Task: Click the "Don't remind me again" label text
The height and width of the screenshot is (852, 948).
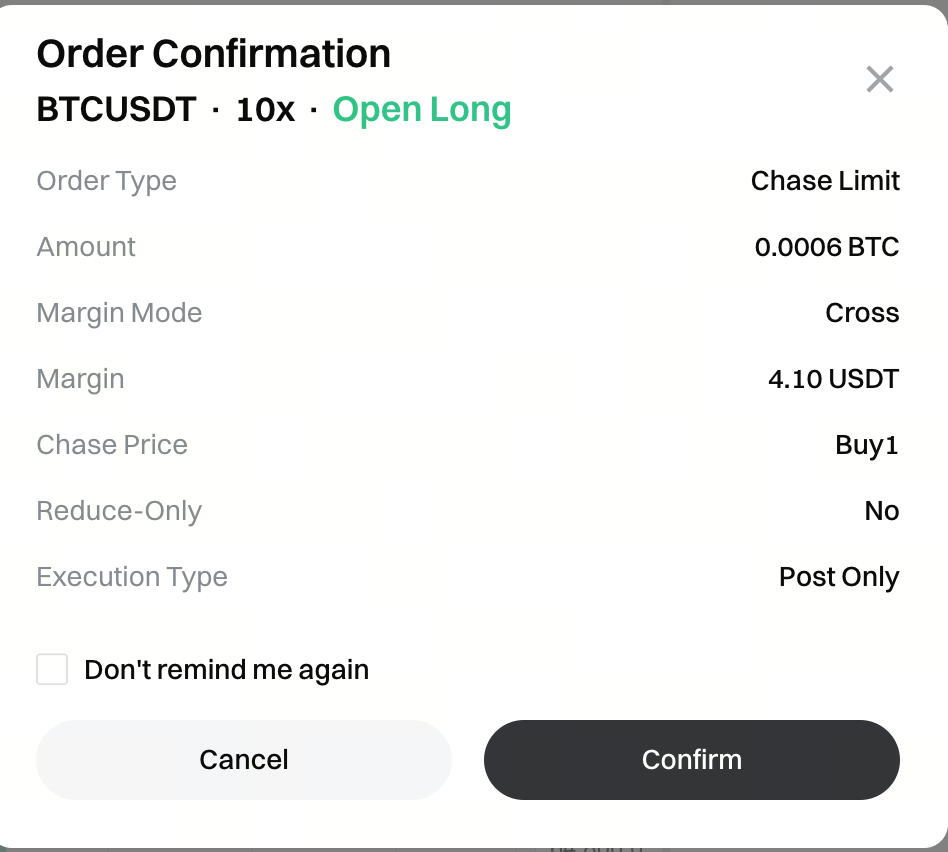Action: [226, 669]
